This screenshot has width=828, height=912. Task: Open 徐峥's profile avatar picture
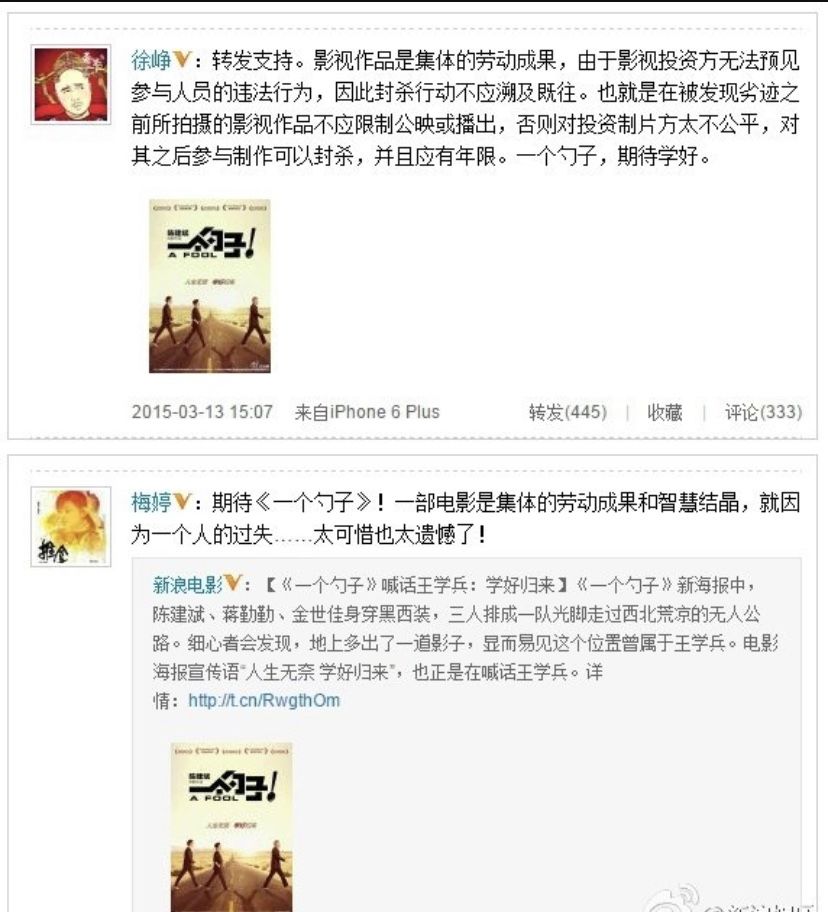click(71, 84)
